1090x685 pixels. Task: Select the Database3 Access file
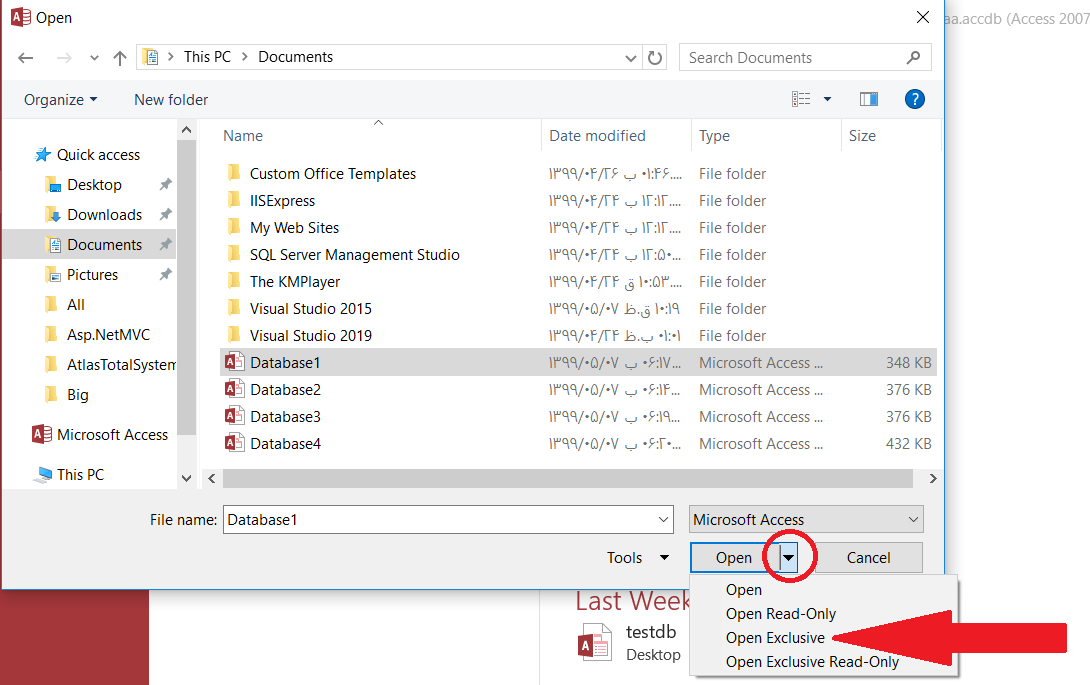pyautogui.click(x=578, y=417)
